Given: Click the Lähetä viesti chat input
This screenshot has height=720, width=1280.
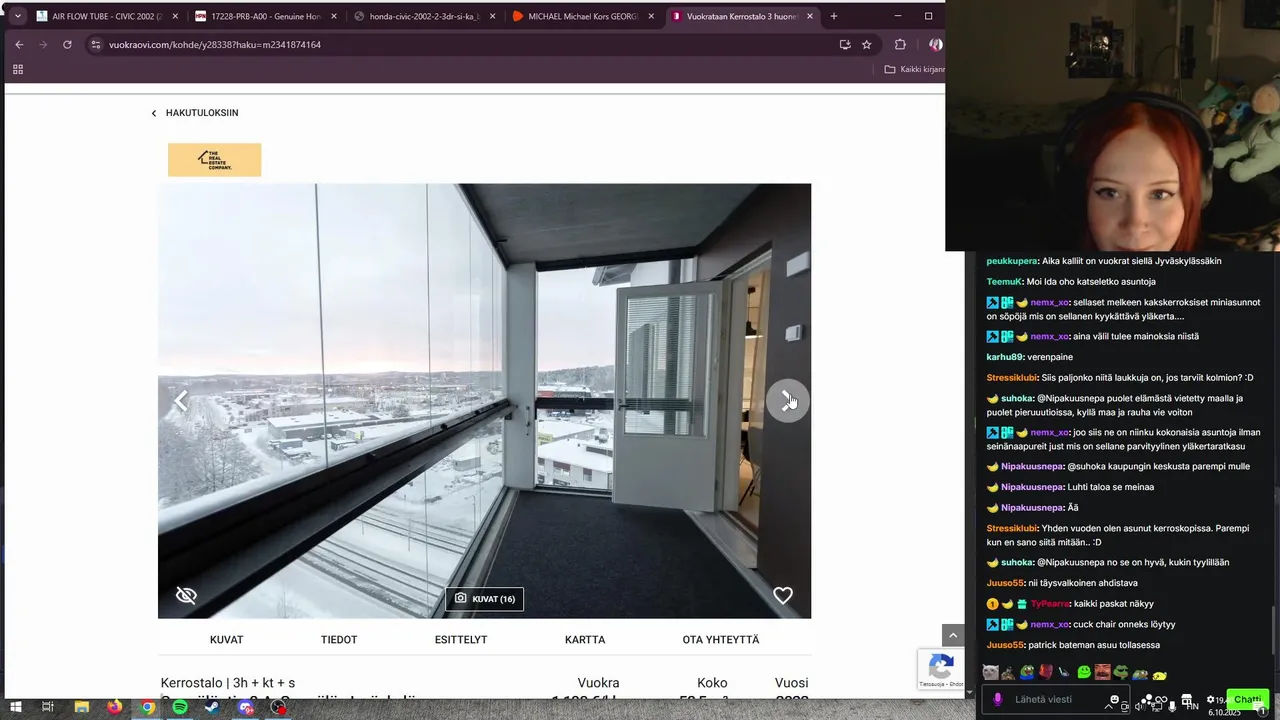Looking at the screenshot, I should (x=1055, y=699).
